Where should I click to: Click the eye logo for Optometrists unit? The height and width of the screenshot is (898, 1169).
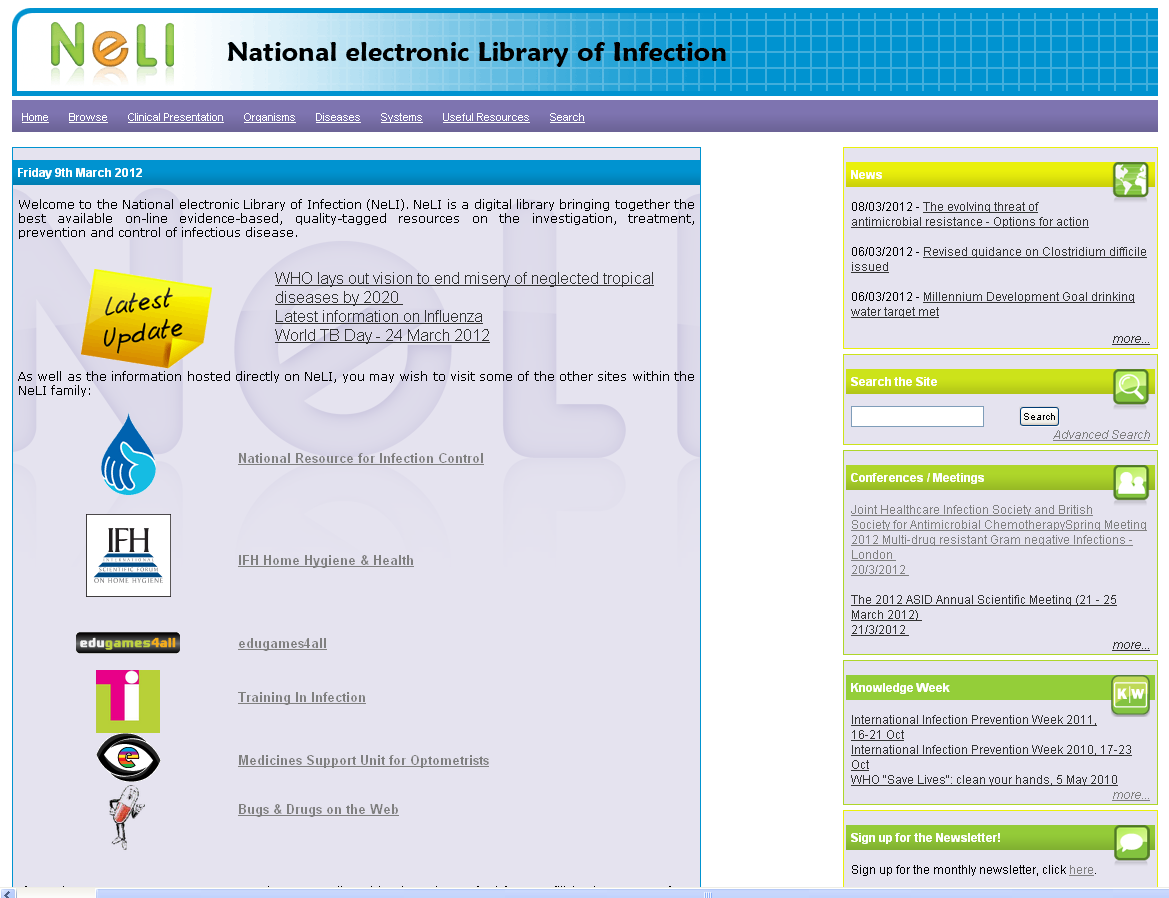point(128,758)
